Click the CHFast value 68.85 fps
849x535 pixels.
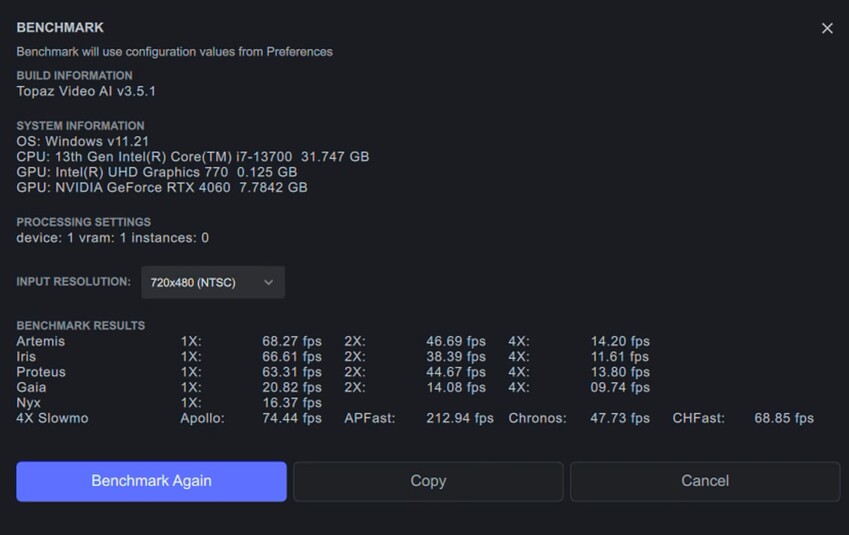click(x=784, y=418)
